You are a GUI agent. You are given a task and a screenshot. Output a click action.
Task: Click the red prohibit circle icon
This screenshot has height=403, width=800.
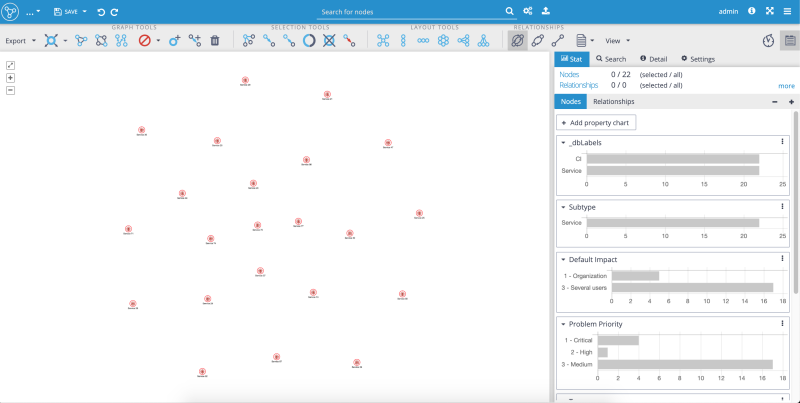(145, 40)
